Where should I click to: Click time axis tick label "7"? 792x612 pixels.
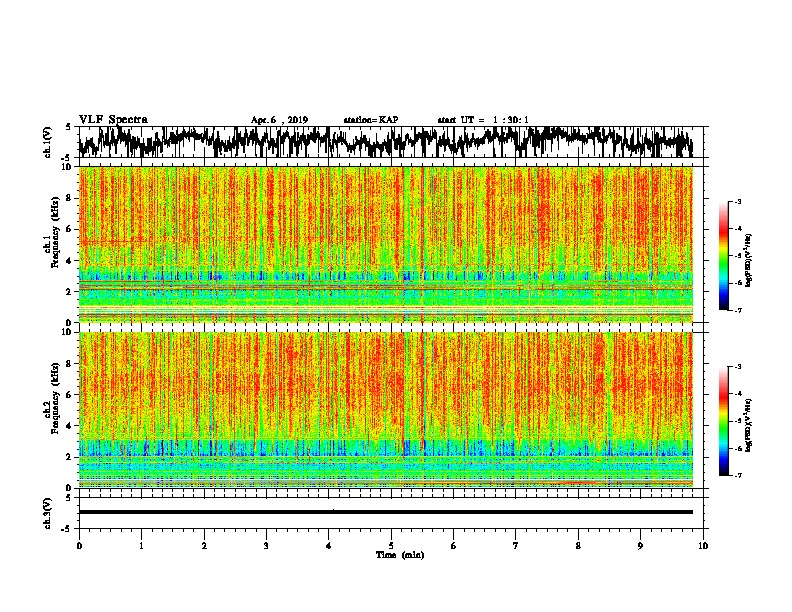tap(516, 546)
